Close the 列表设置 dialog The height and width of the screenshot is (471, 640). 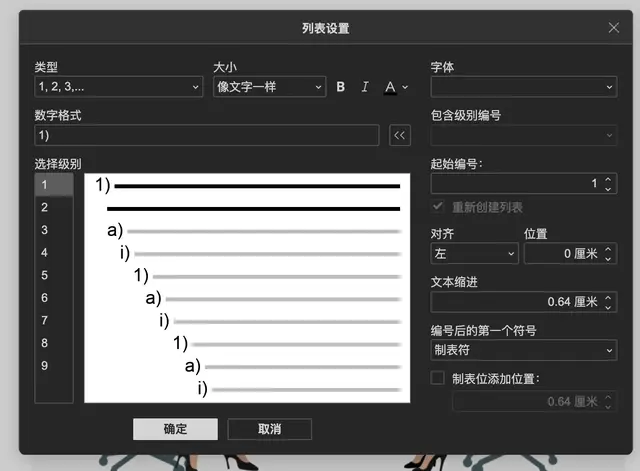pyautogui.click(x=613, y=28)
